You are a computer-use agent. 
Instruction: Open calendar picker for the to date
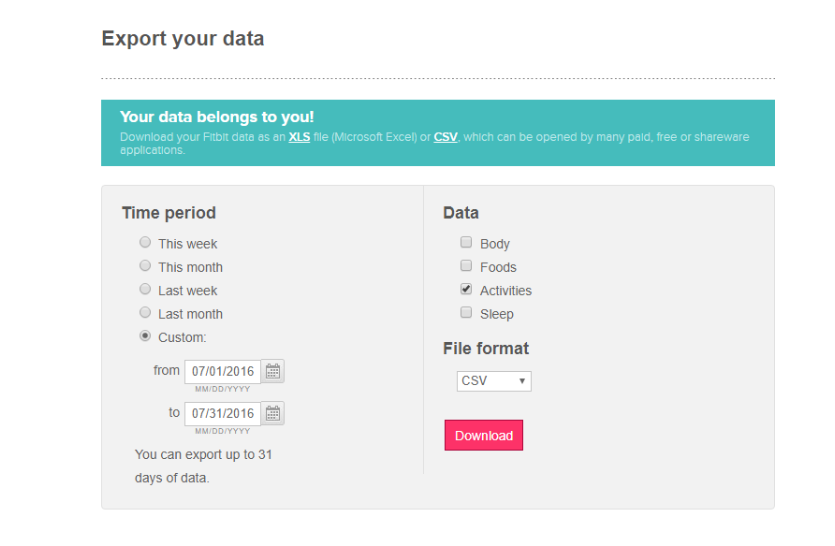(274, 413)
